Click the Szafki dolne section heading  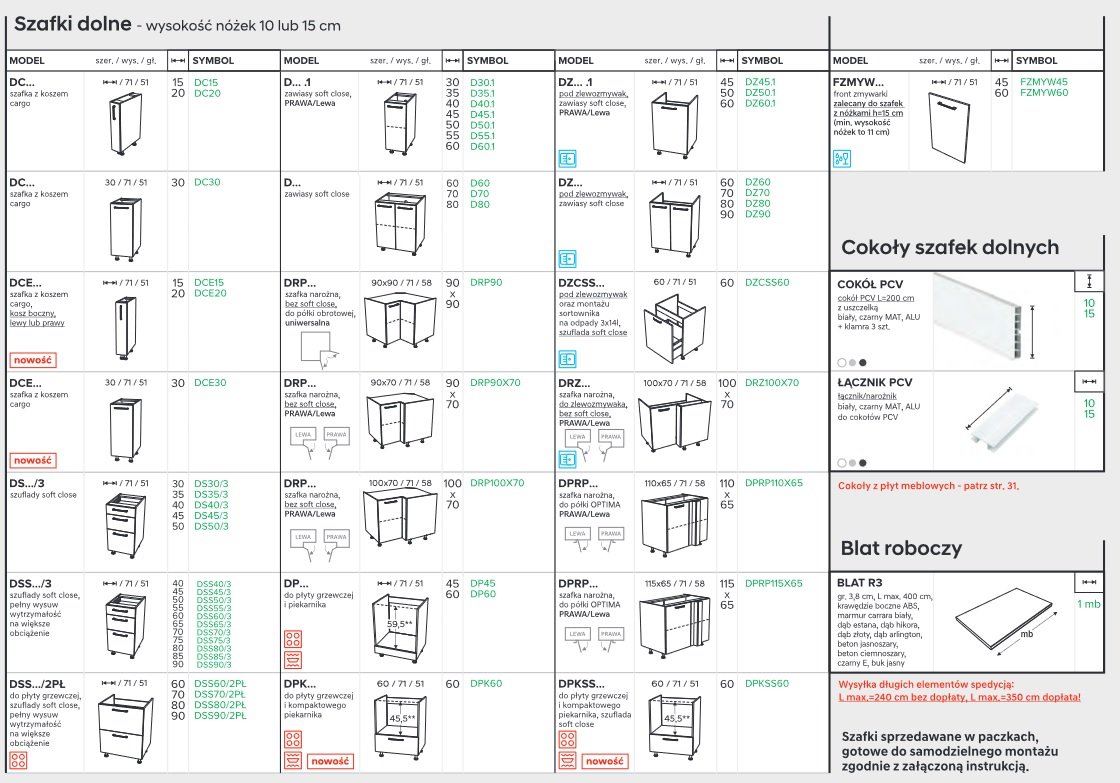coord(72,23)
